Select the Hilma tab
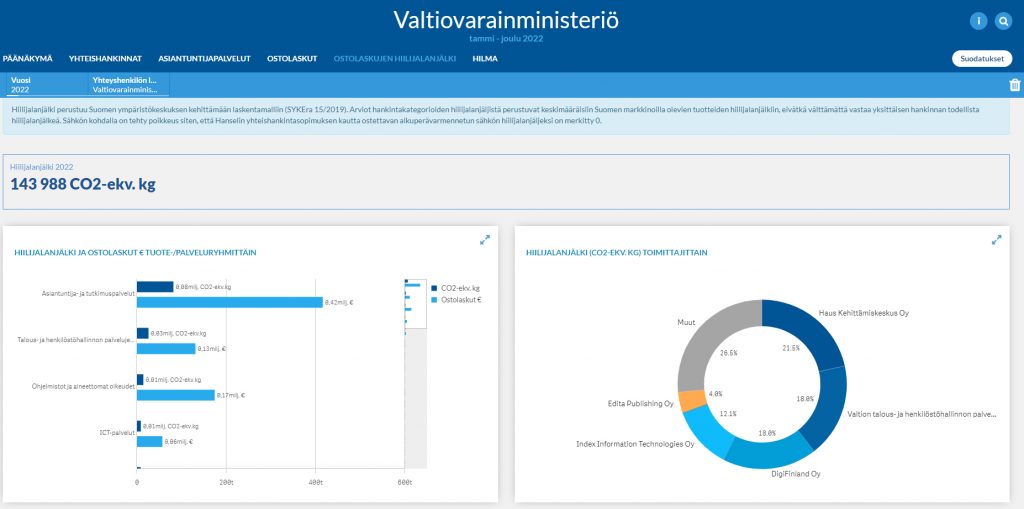This screenshot has width=1024, height=509. tap(485, 58)
